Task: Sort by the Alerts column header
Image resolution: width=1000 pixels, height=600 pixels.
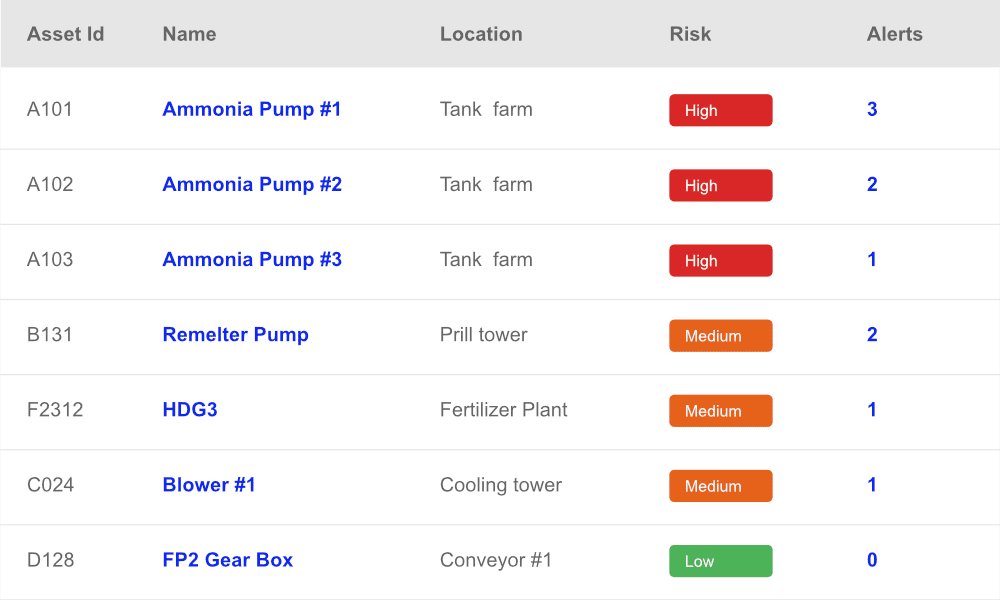Action: (894, 34)
